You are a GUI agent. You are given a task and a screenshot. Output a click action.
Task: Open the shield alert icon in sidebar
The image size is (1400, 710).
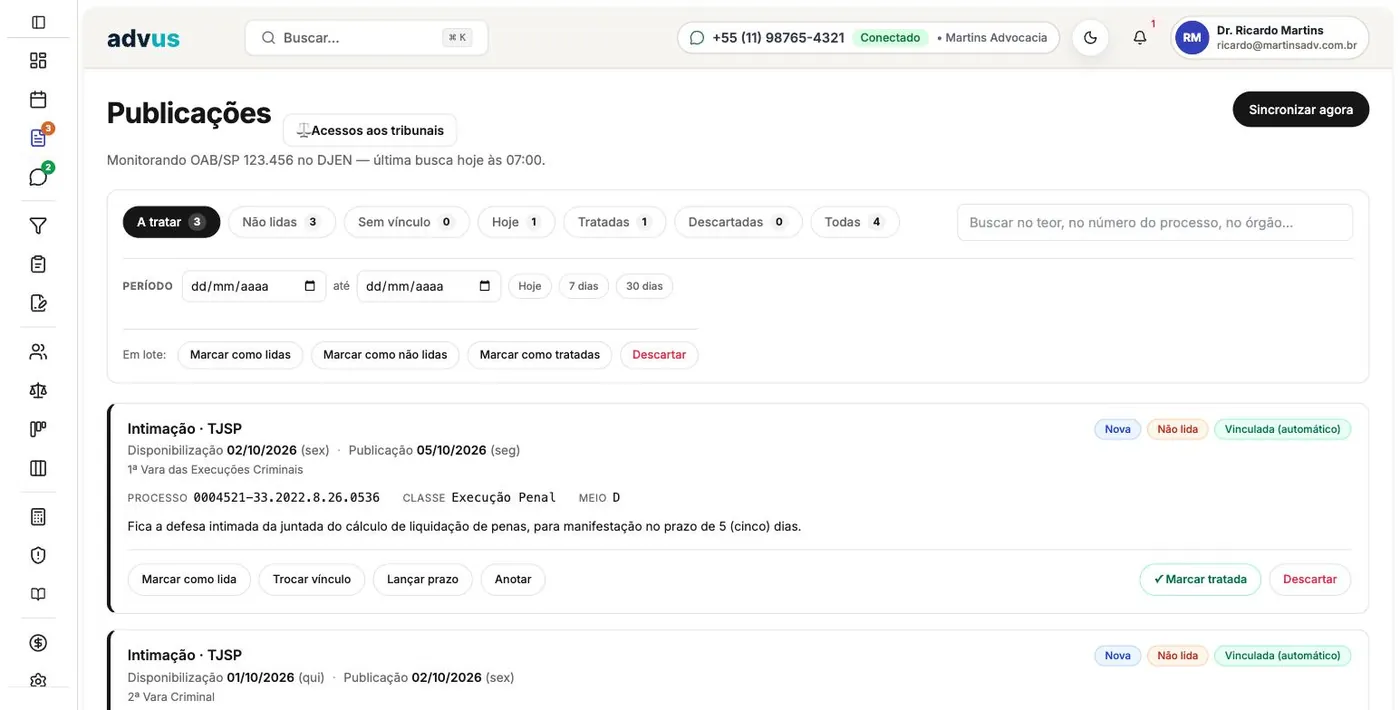[x=38, y=555]
